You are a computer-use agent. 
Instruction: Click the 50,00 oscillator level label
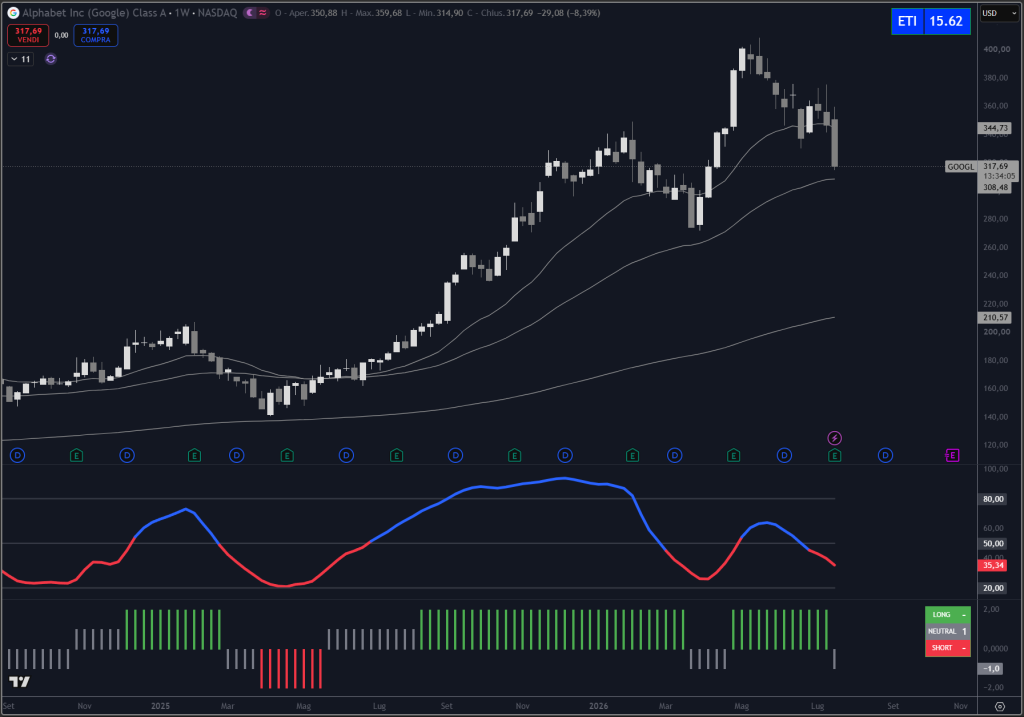(x=993, y=543)
